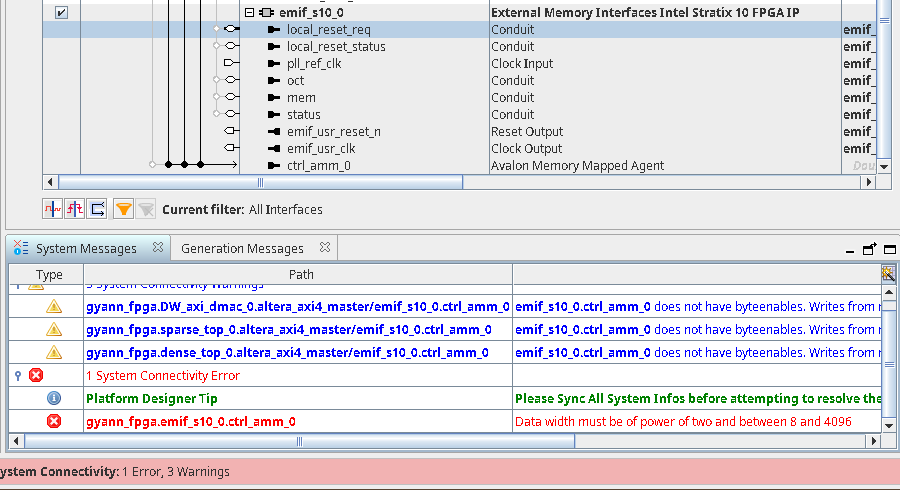Click warning icon for sparse_top_0 row

pyautogui.click(x=54, y=329)
